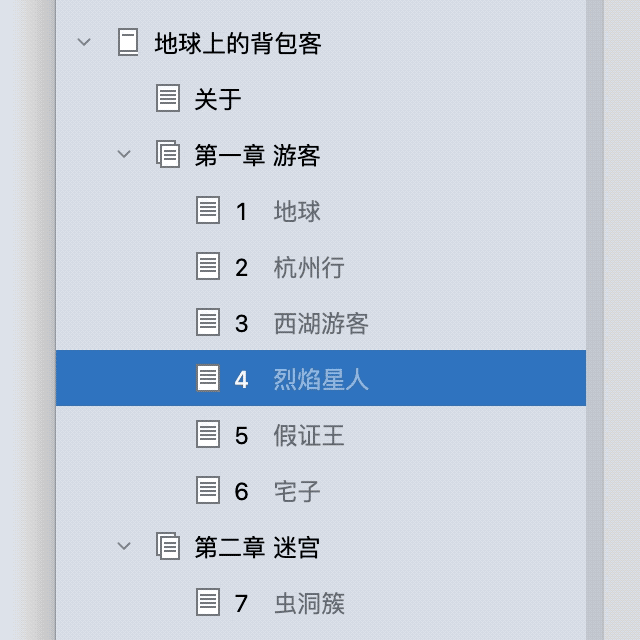Collapse the 第一章 游客 group
Image resolution: width=640 pixels, height=640 pixels.
pos(124,154)
